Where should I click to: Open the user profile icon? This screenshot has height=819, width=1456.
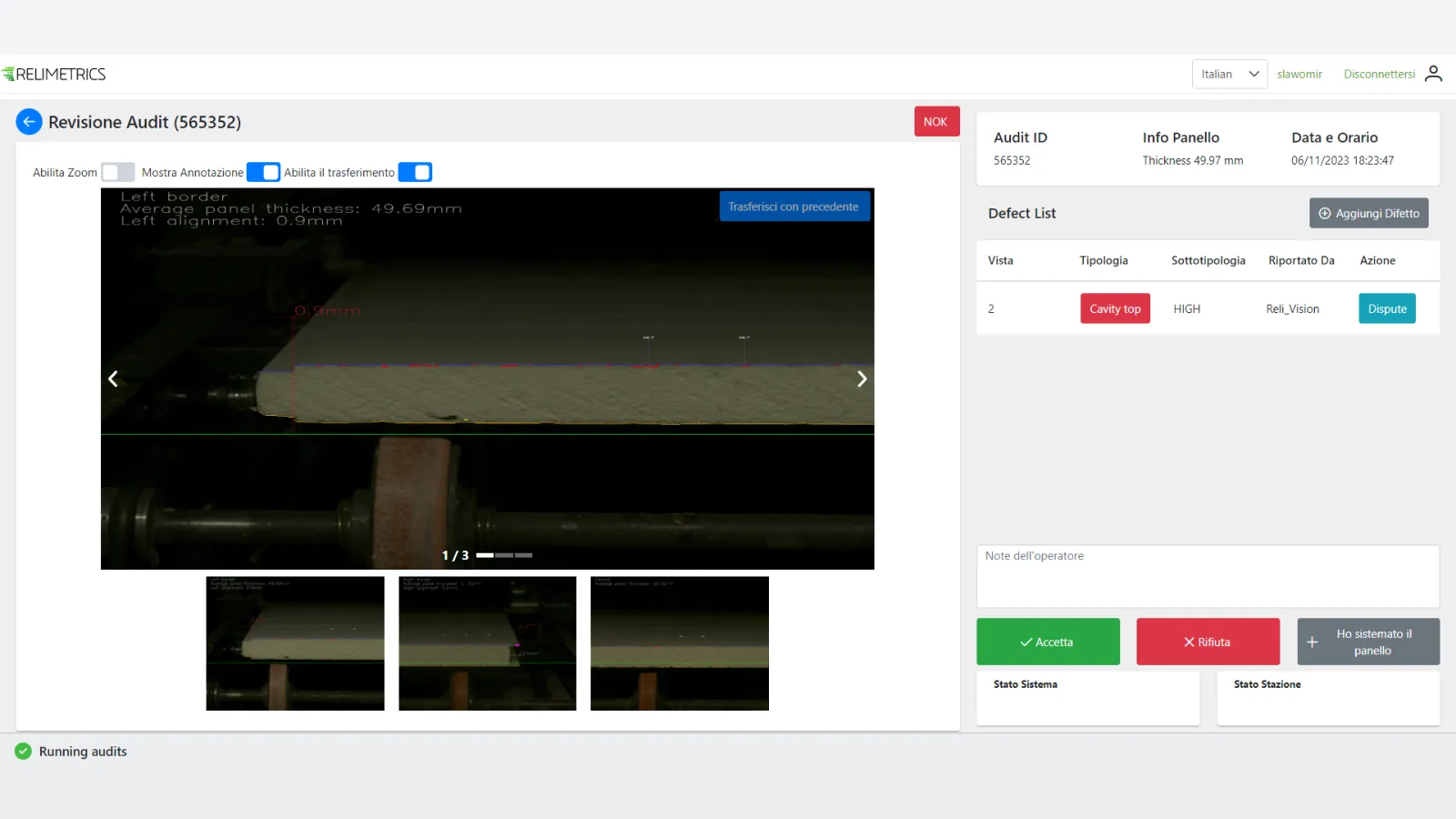(x=1433, y=74)
